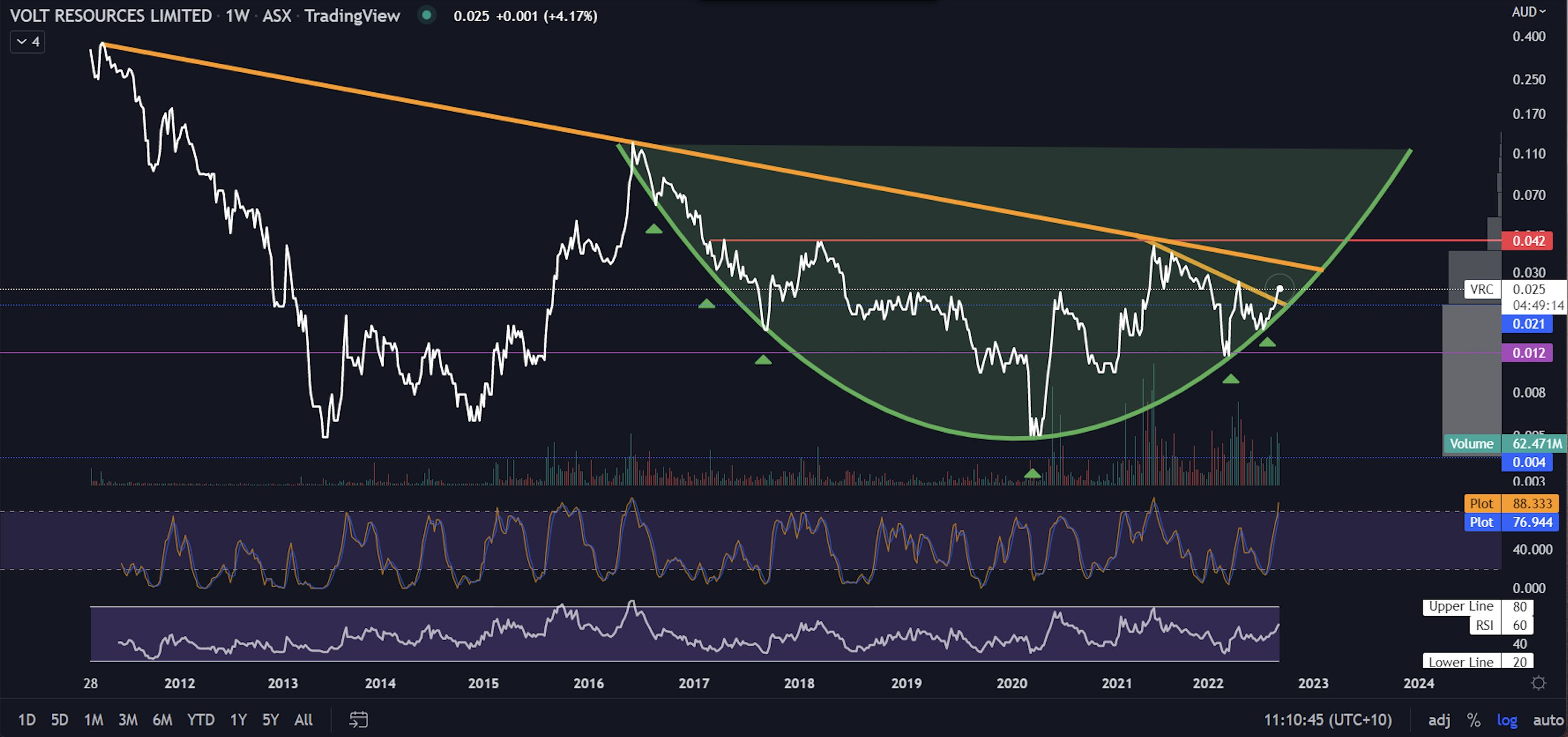
Task: Open the go-to-date calendar icon
Action: coord(358,720)
